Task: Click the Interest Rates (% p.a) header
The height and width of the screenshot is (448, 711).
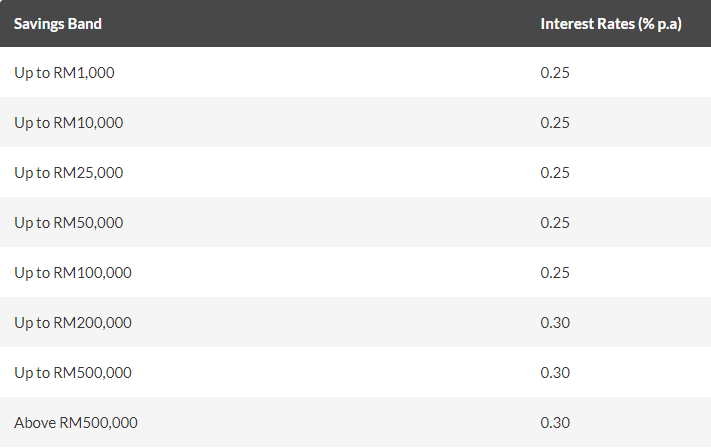Action: tap(611, 23)
